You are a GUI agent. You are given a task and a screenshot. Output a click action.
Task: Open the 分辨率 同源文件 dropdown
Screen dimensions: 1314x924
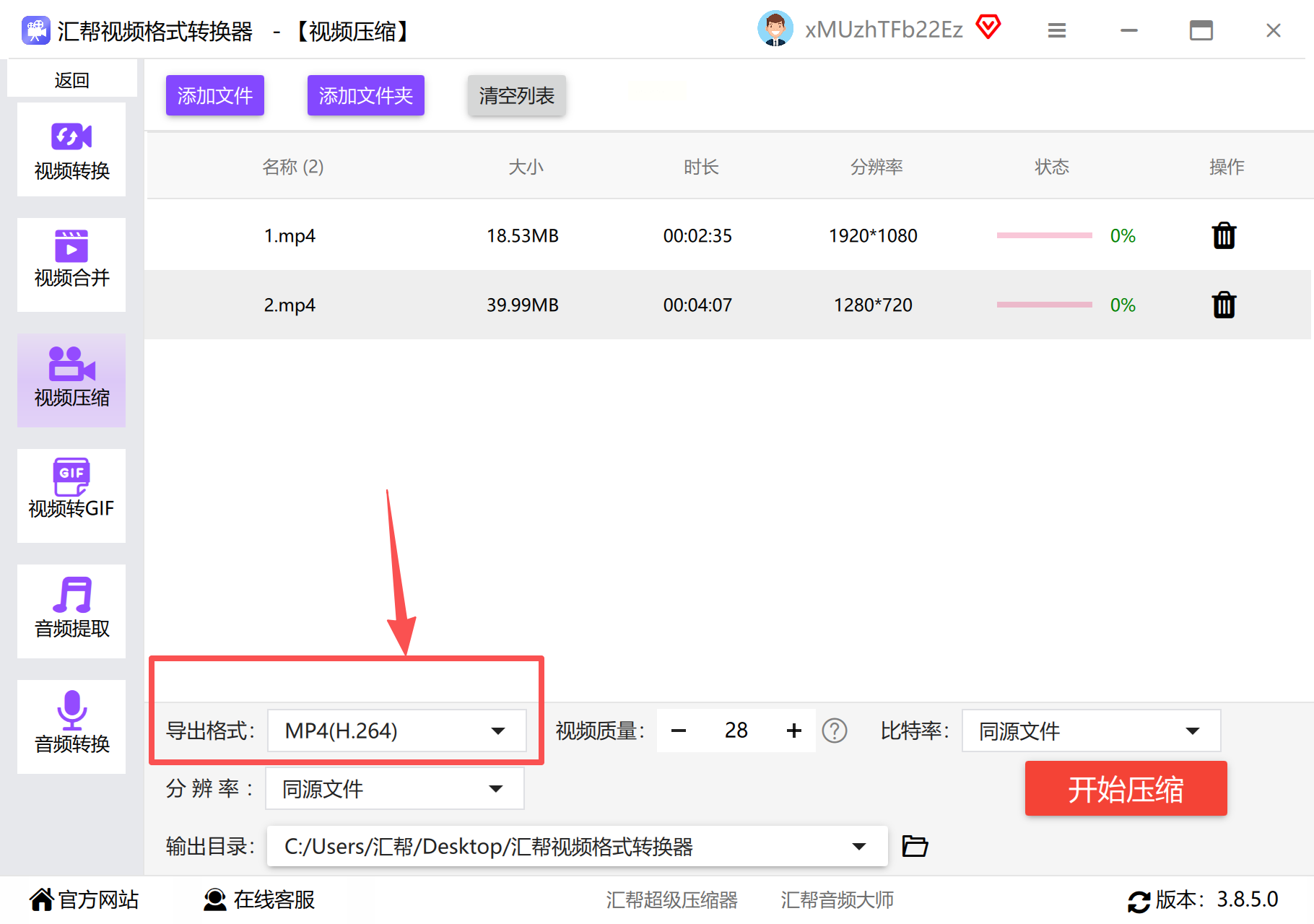point(395,788)
